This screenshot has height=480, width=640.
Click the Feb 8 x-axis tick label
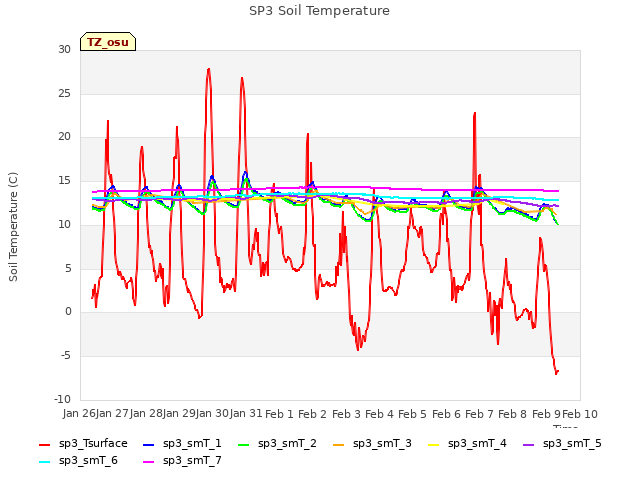point(513,414)
